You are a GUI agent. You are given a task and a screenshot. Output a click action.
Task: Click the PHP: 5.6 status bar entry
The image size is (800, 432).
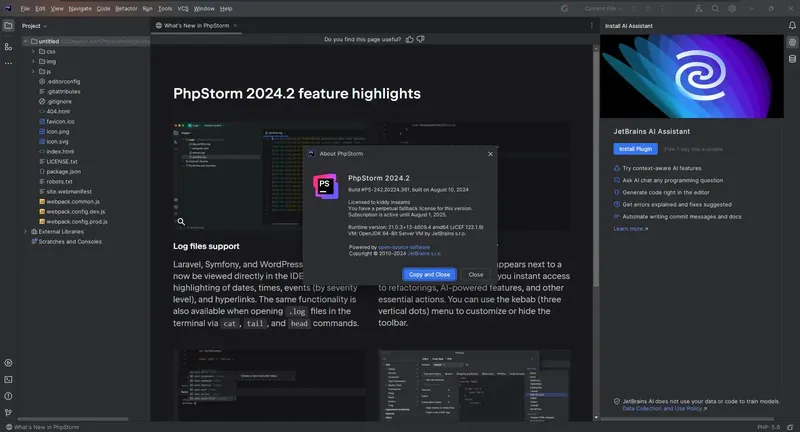[x=769, y=427]
